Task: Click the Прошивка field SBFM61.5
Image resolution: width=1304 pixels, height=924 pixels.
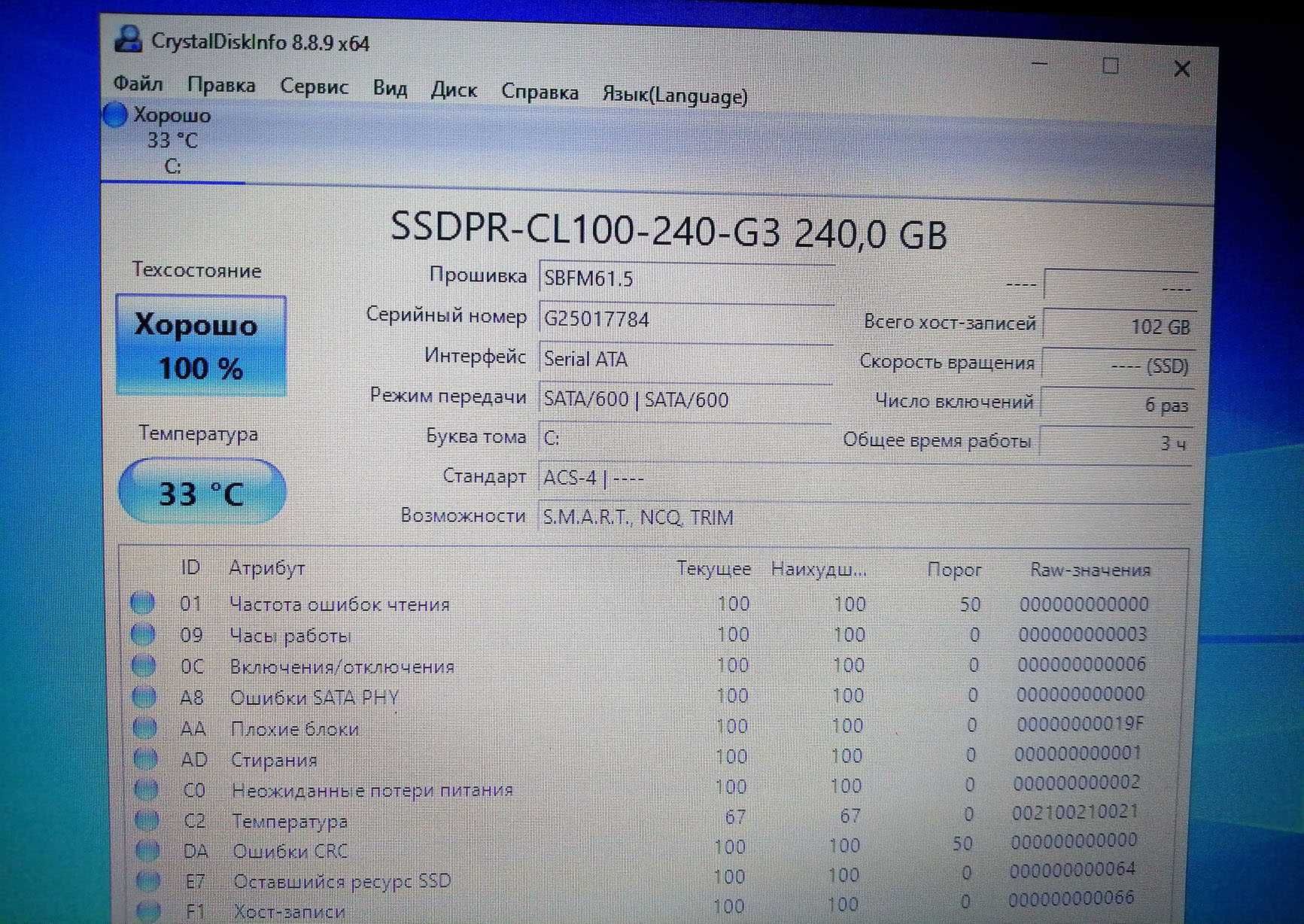Action: 686,278
